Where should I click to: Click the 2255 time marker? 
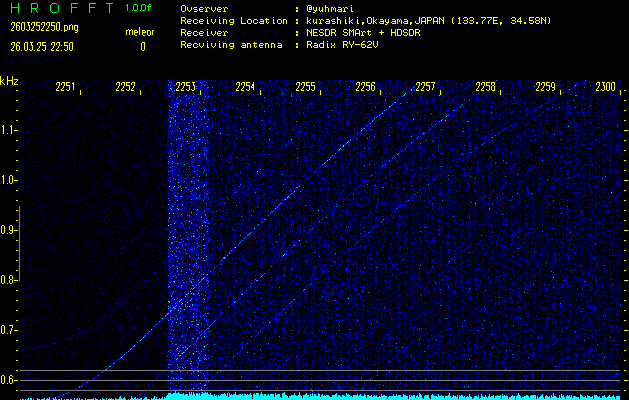pyautogui.click(x=306, y=88)
